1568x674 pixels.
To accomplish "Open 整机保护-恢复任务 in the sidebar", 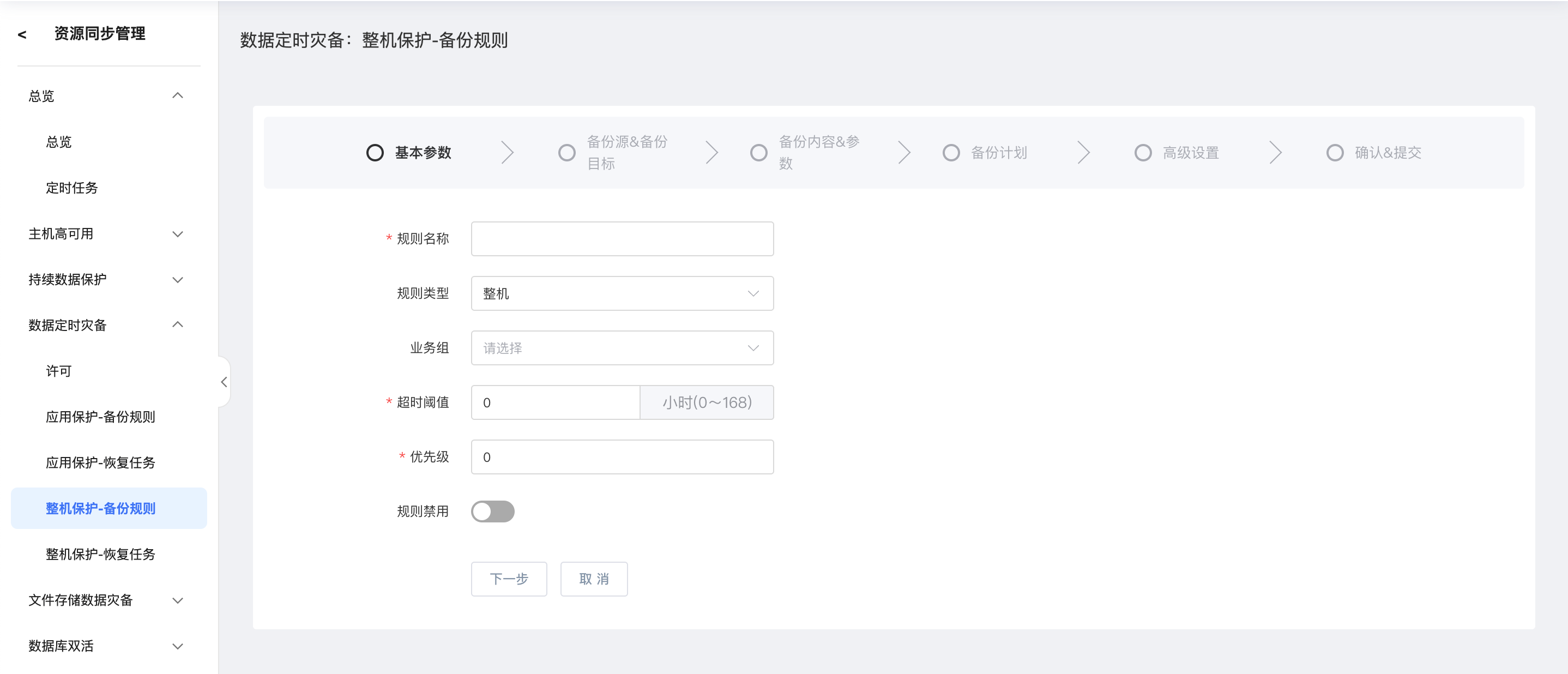I will point(100,554).
